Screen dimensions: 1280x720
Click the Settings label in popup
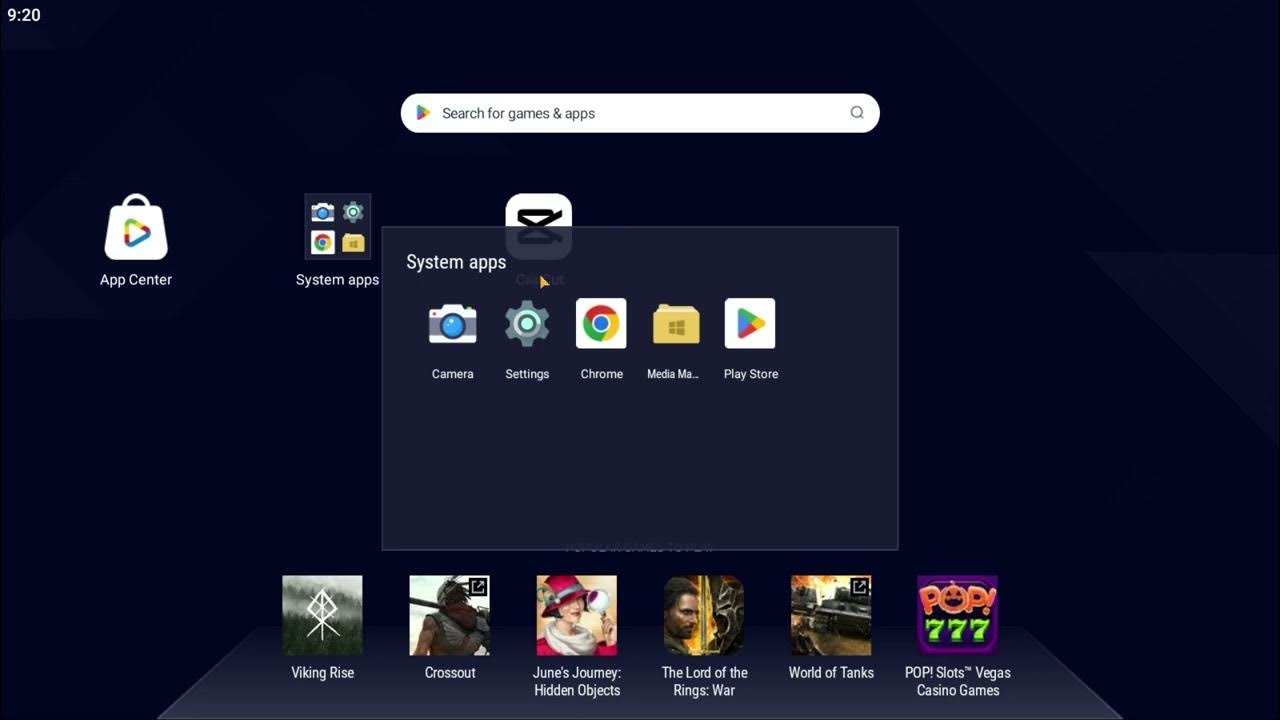527,374
